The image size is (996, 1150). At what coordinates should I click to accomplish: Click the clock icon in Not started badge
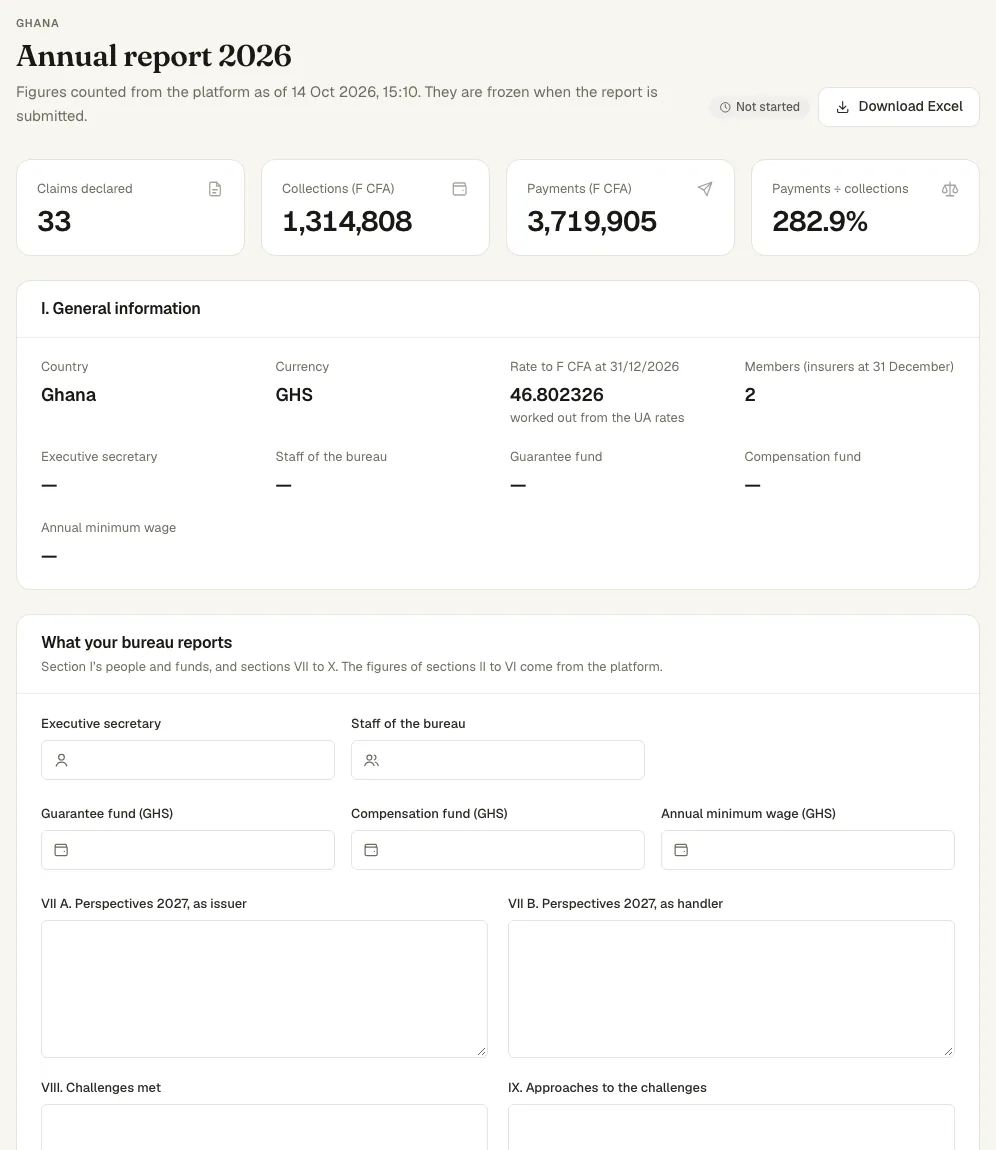pos(725,107)
